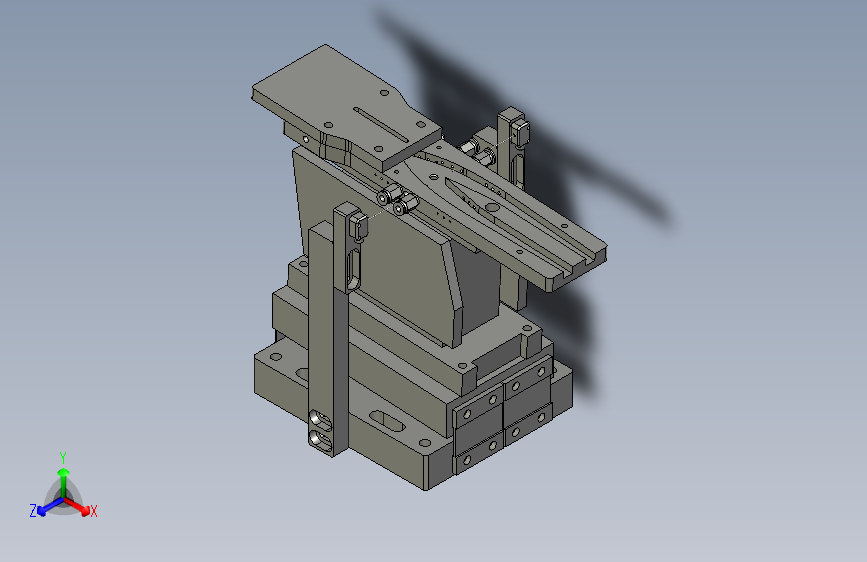Select the oblong slot on the base plate

pyautogui.click(x=387, y=421)
